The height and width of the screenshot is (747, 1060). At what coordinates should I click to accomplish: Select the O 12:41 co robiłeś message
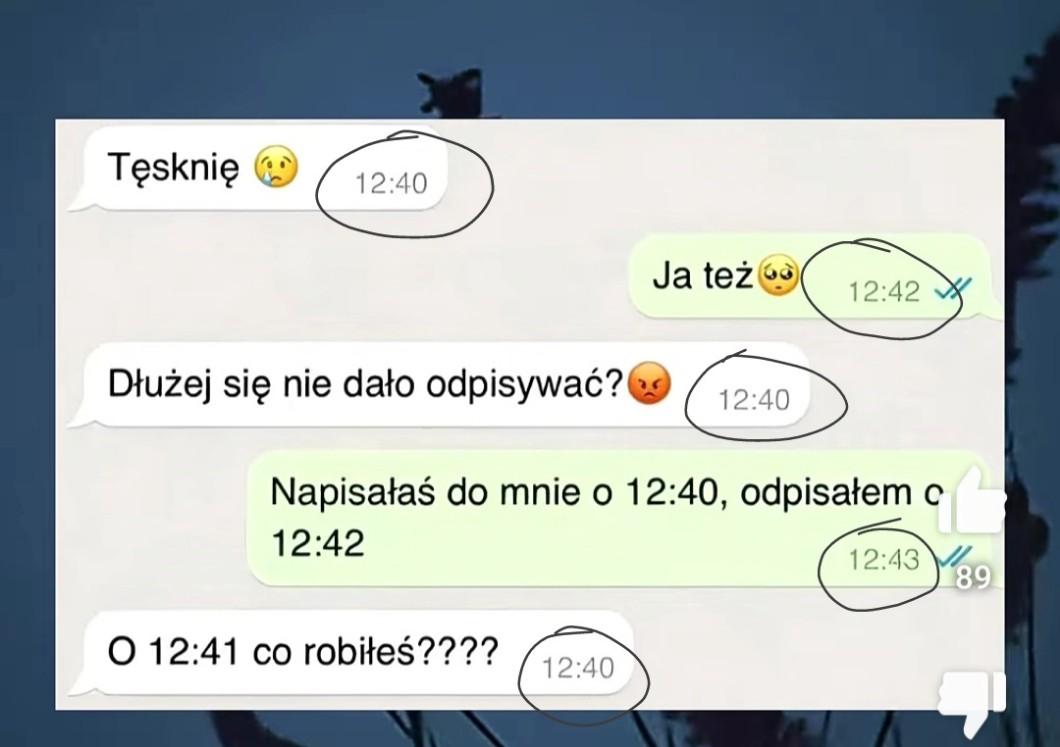pyautogui.click(x=352, y=652)
